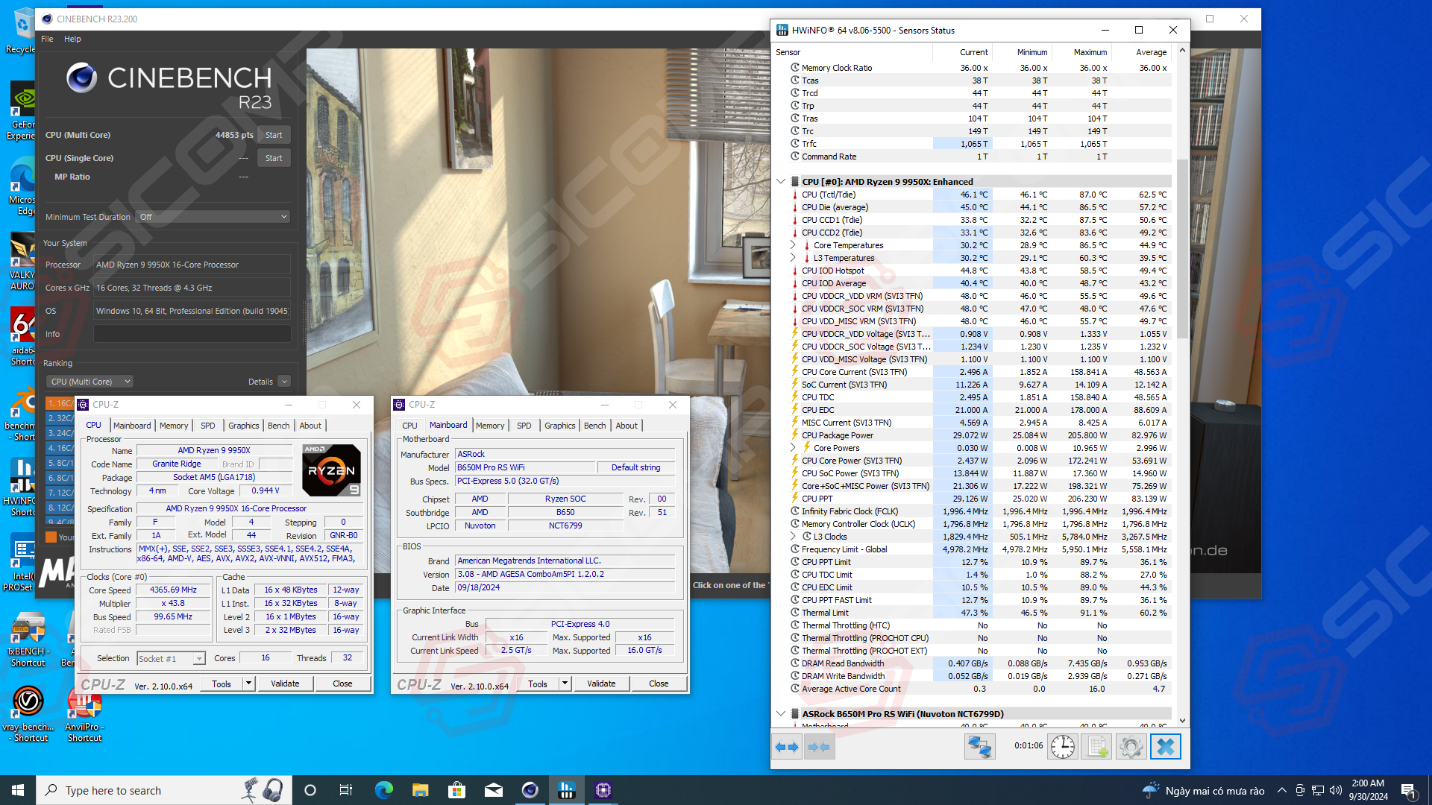The height and width of the screenshot is (805, 1432).
Task: Expand the L3 Clocks row
Action: point(793,537)
